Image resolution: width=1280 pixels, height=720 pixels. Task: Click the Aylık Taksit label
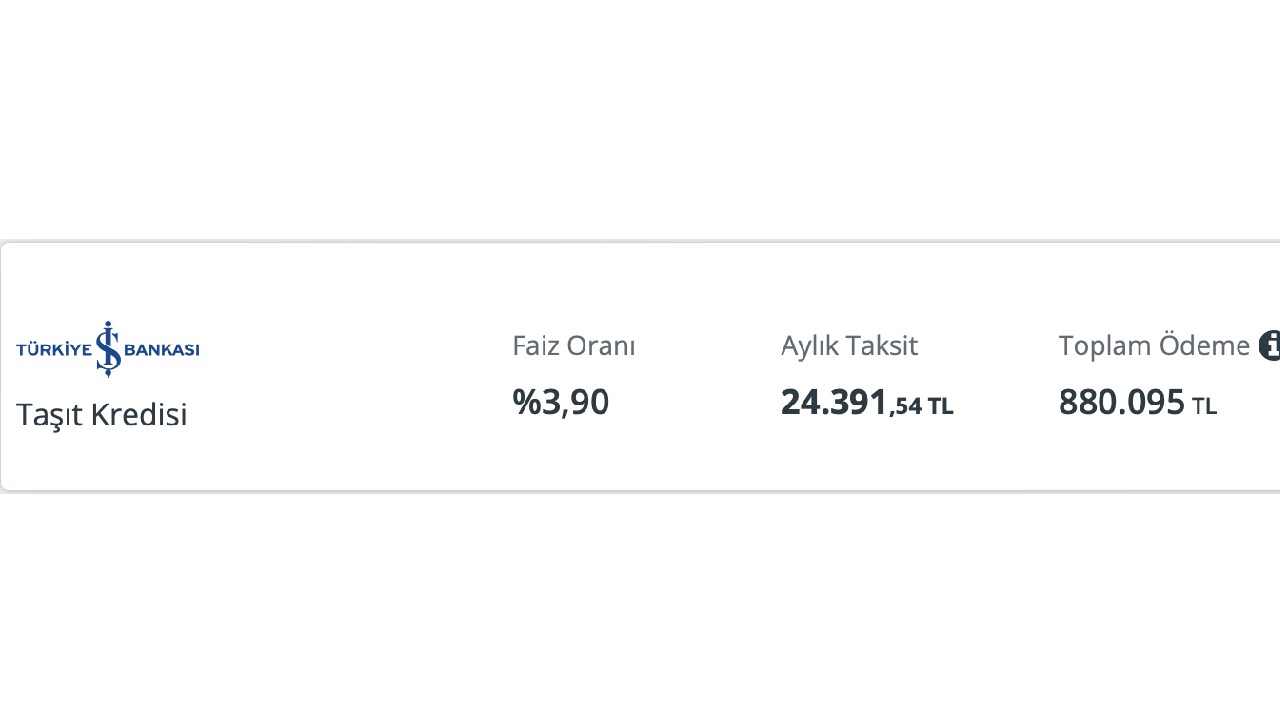click(849, 346)
